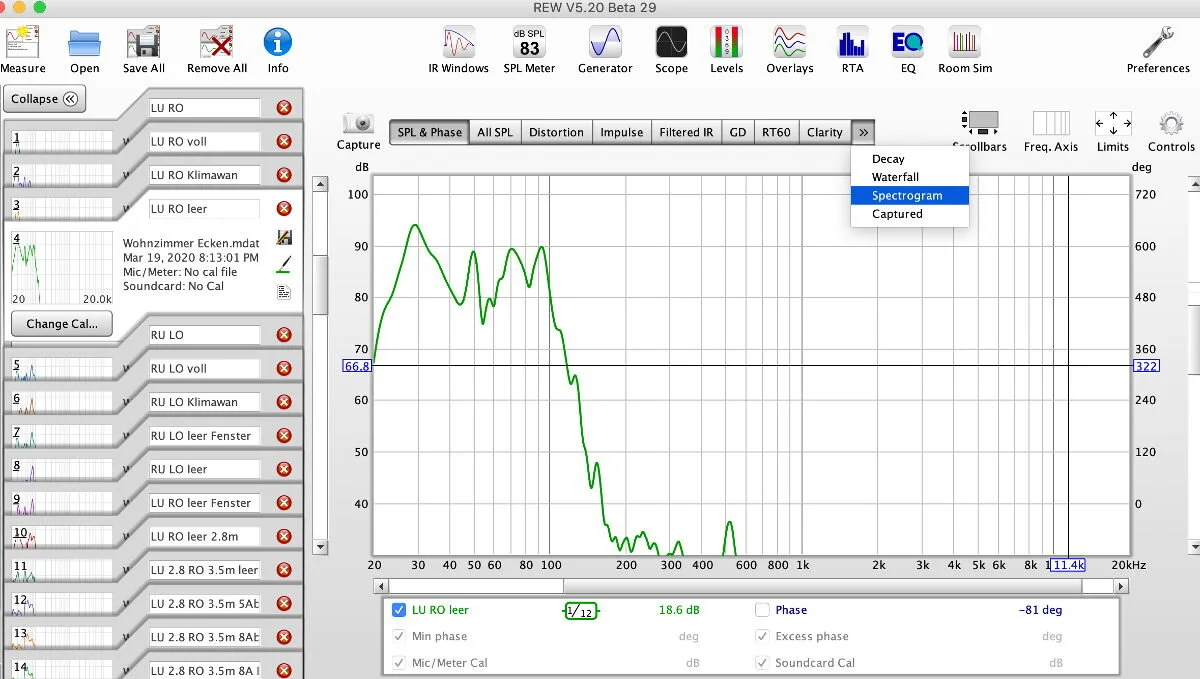Image resolution: width=1200 pixels, height=679 pixels.
Task: Uncheck the LU RO leer trace checkbox
Action: [x=400, y=610]
